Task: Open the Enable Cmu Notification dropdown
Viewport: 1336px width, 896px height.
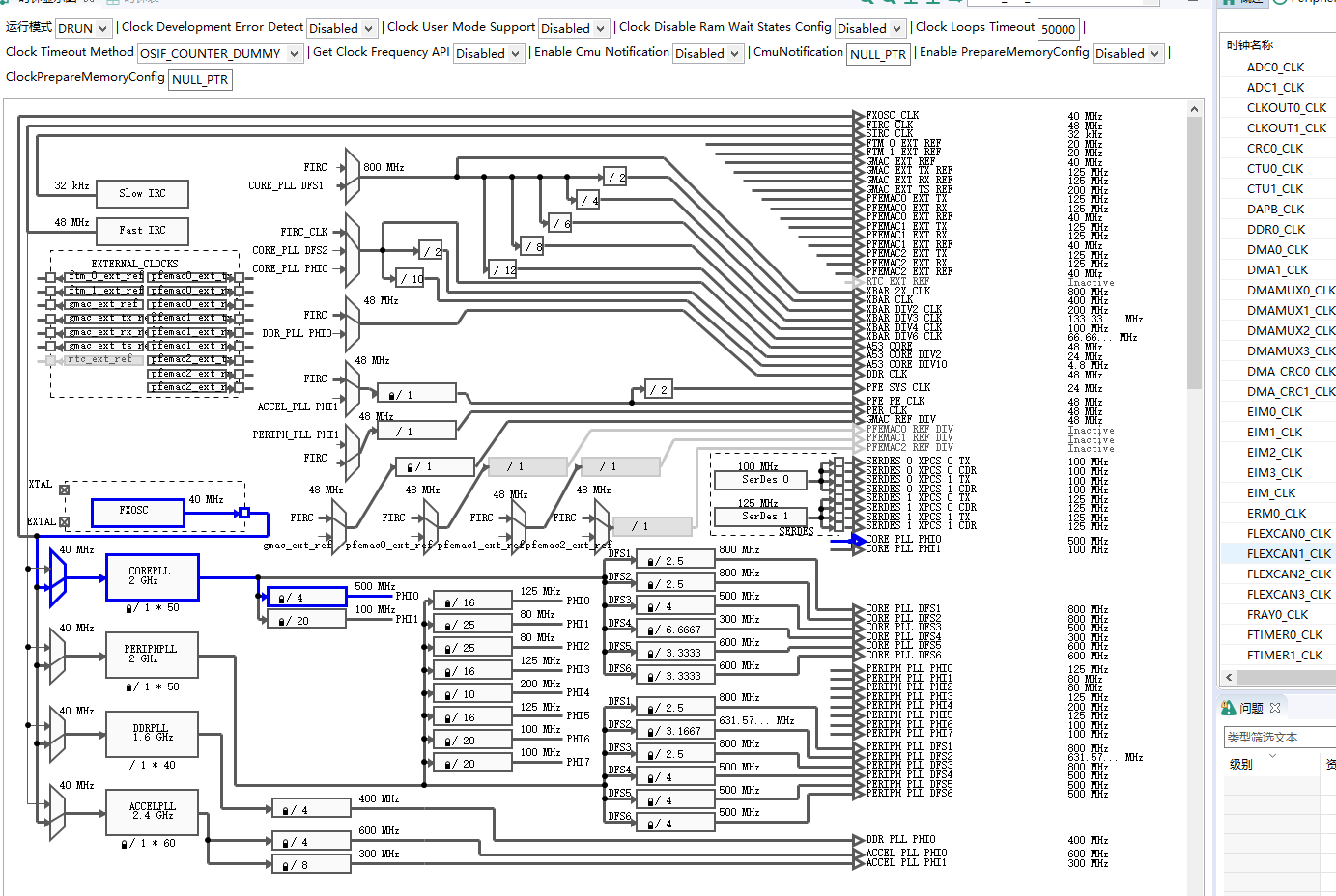Action: pos(708,54)
